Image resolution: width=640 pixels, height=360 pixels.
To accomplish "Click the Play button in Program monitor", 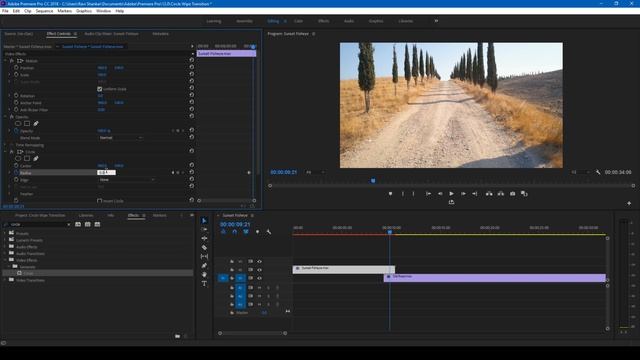I will (451, 193).
